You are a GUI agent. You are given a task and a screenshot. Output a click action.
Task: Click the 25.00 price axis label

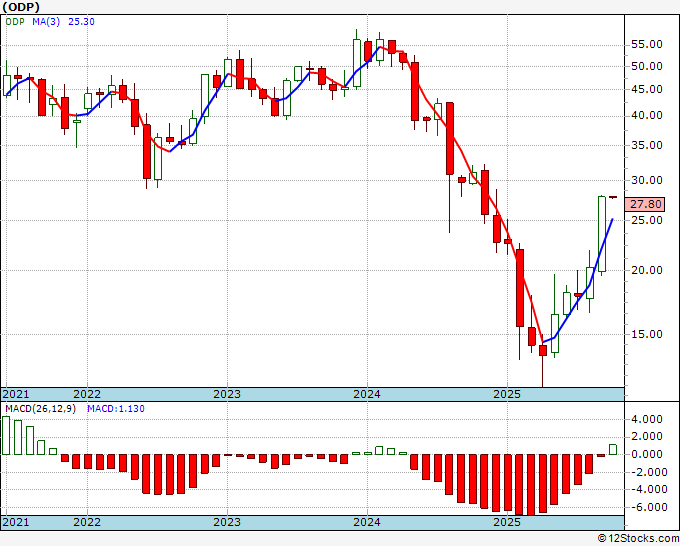click(646, 220)
